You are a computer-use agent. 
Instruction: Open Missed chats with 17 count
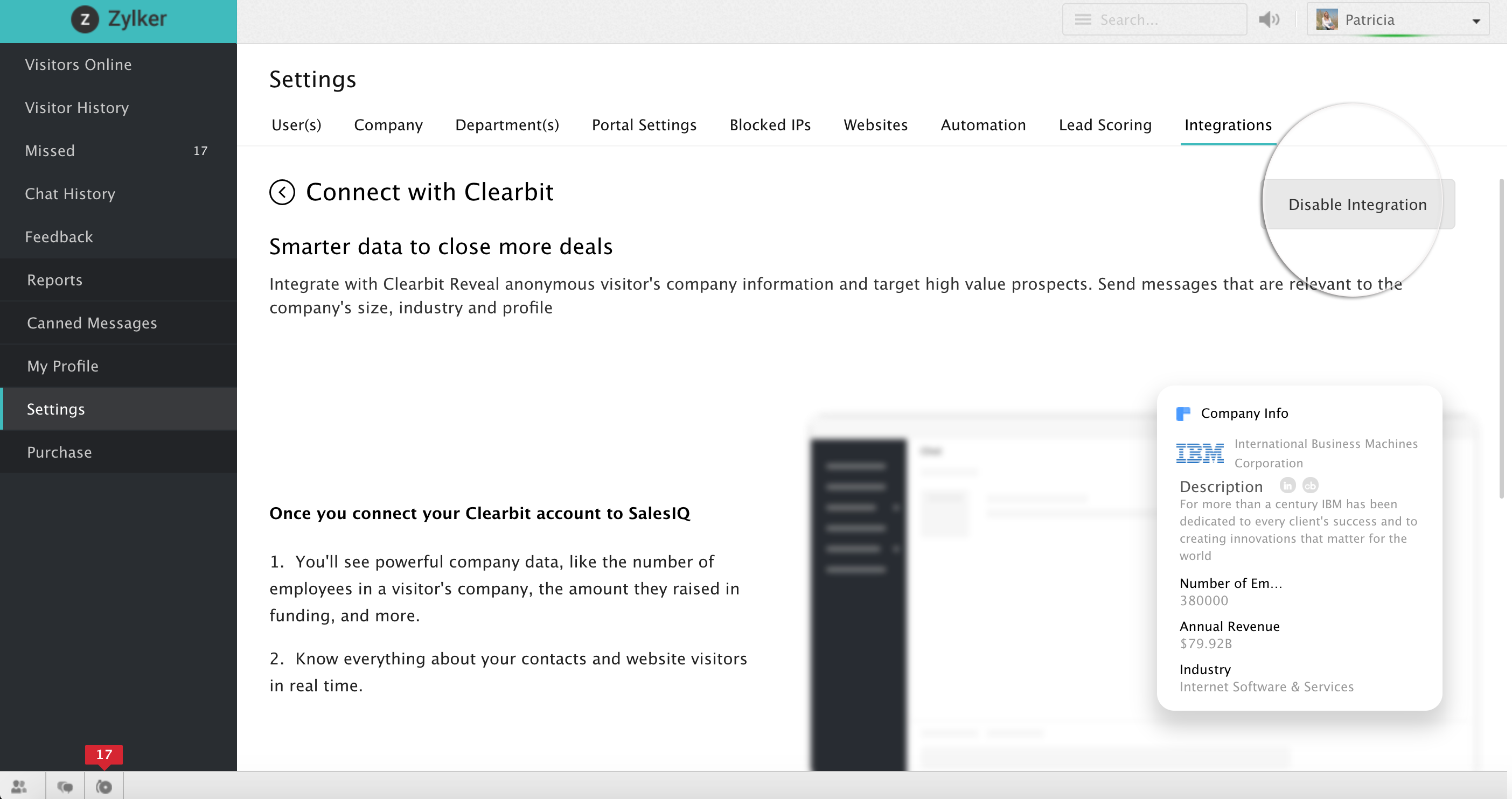pos(50,151)
